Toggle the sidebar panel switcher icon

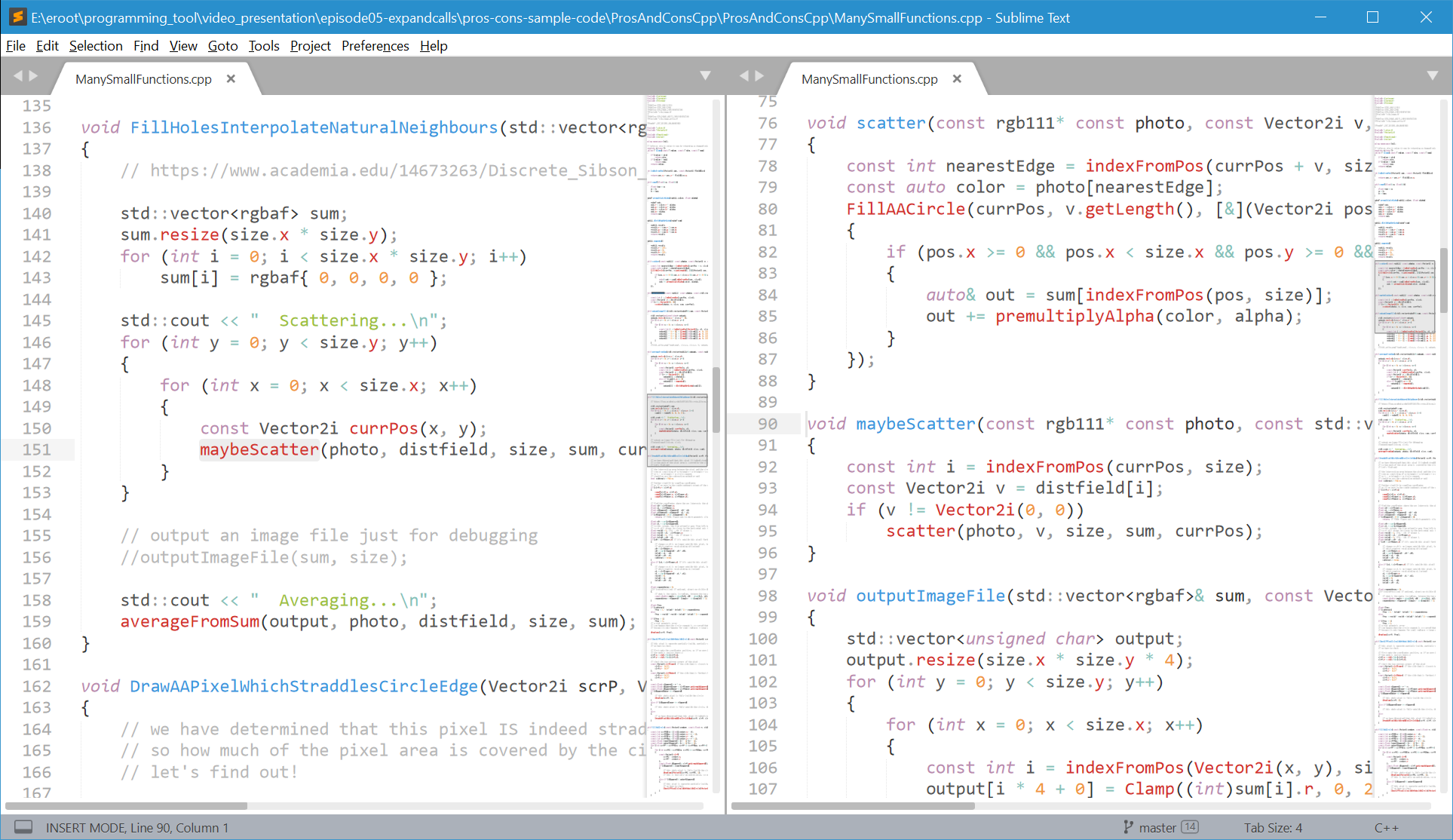click(23, 827)
